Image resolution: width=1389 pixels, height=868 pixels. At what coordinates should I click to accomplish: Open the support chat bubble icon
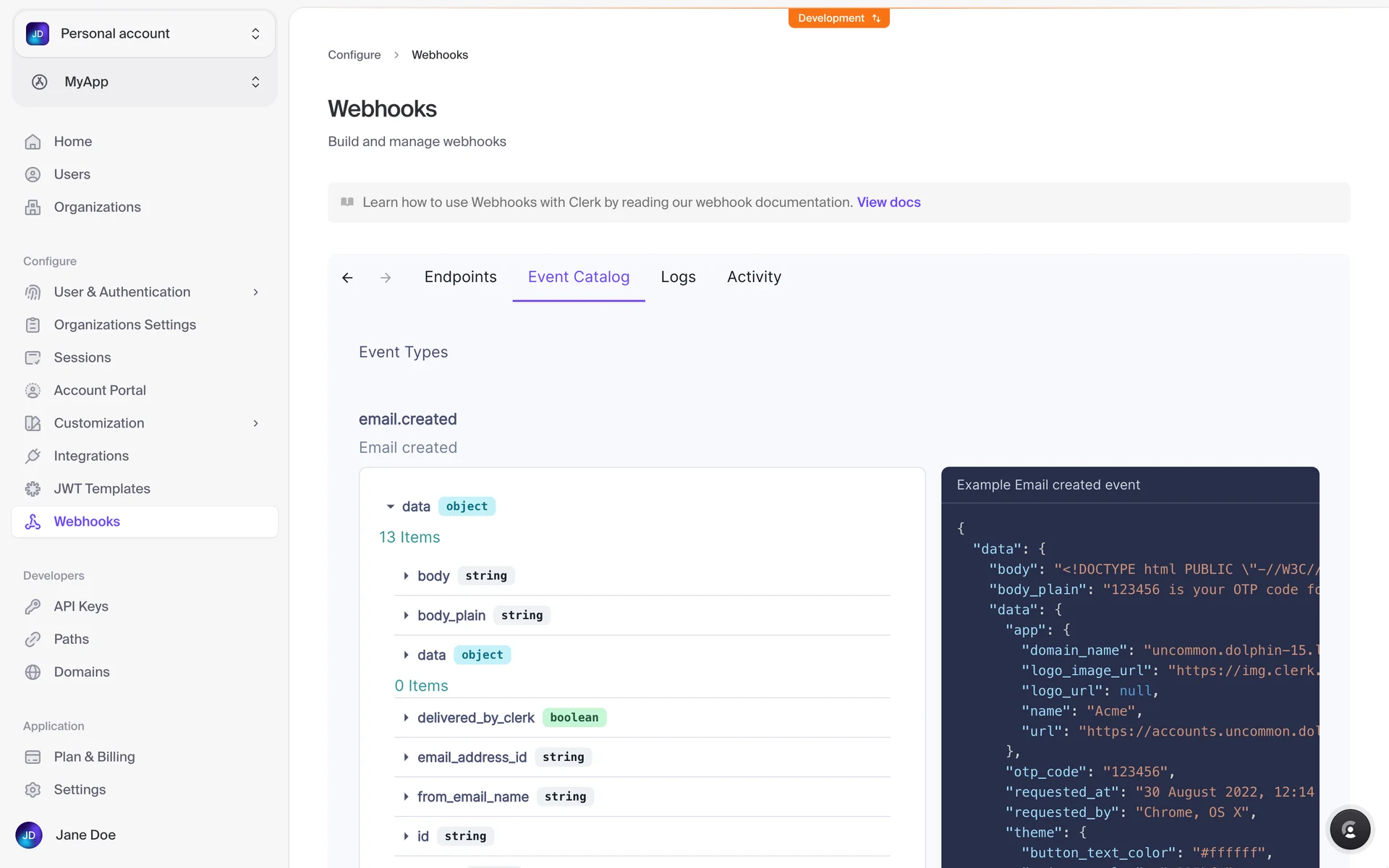point(1349,830)
